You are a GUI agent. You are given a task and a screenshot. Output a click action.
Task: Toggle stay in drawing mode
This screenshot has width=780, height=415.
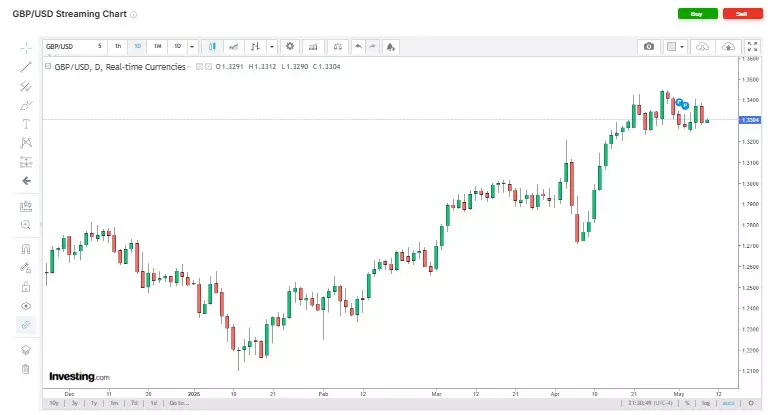coord(26,268)
